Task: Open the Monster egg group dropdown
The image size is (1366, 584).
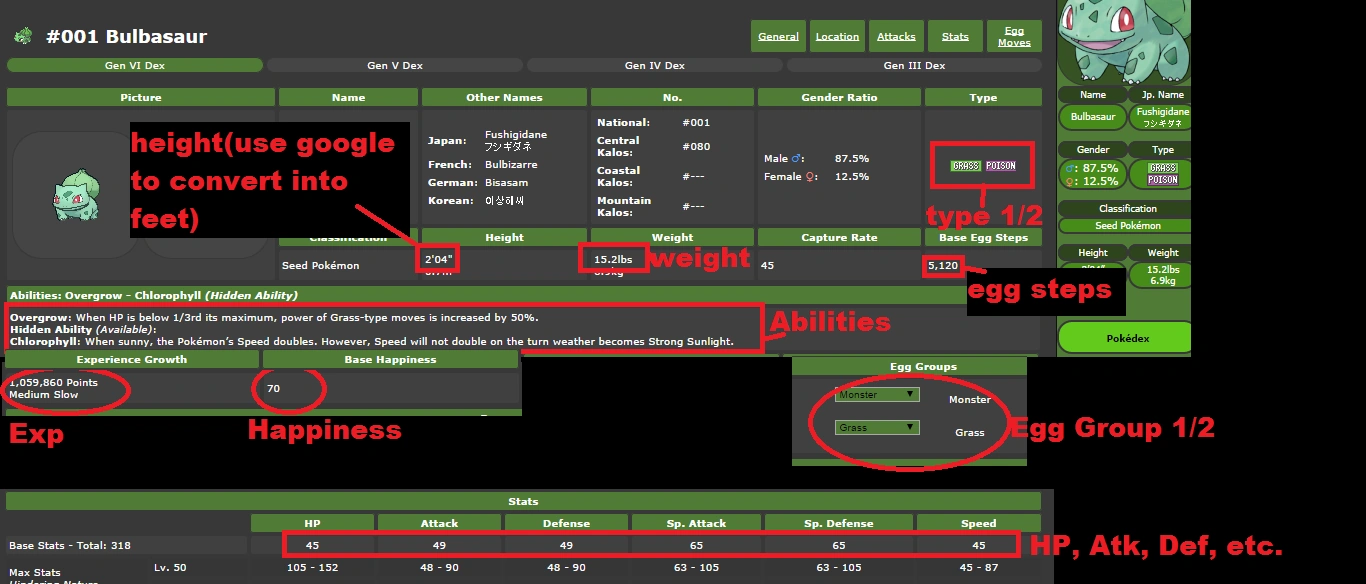Action: 877,394
